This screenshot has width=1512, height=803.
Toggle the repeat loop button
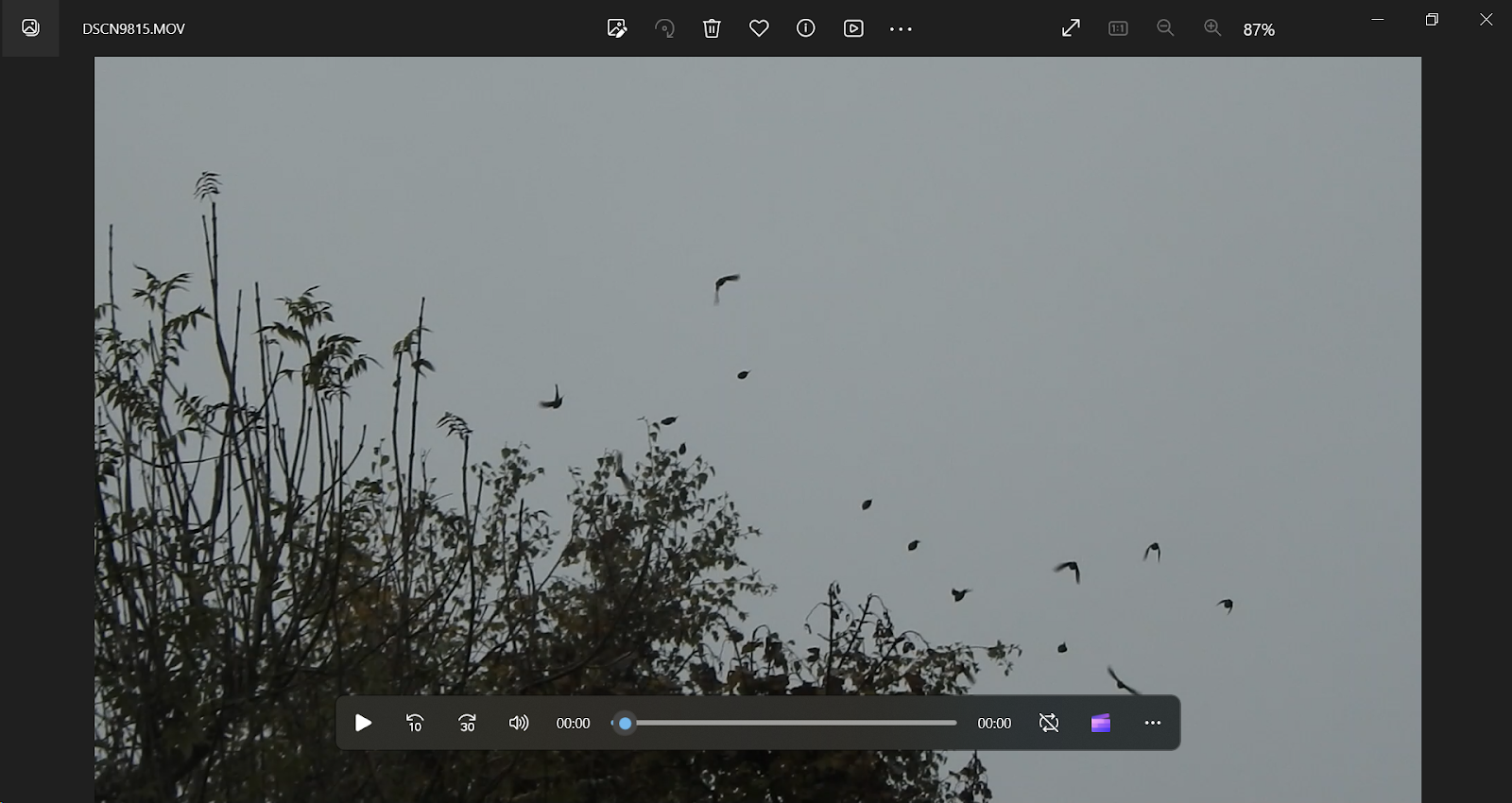pyautogui.click(x=1049, y=723)
